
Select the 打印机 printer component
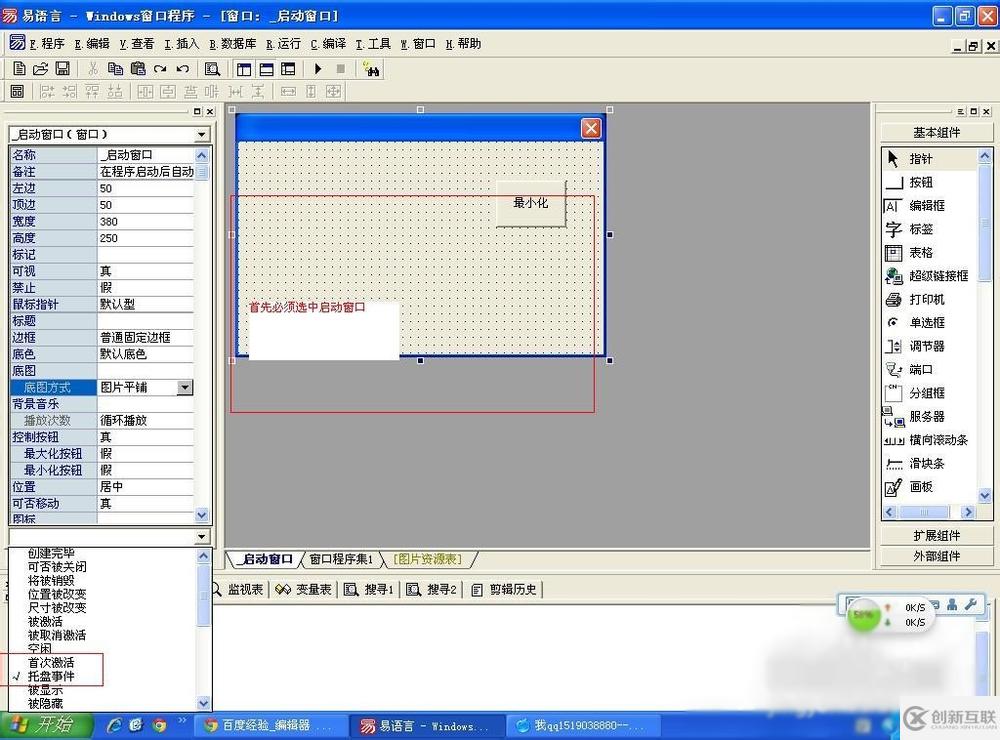[x=929, y=299]
